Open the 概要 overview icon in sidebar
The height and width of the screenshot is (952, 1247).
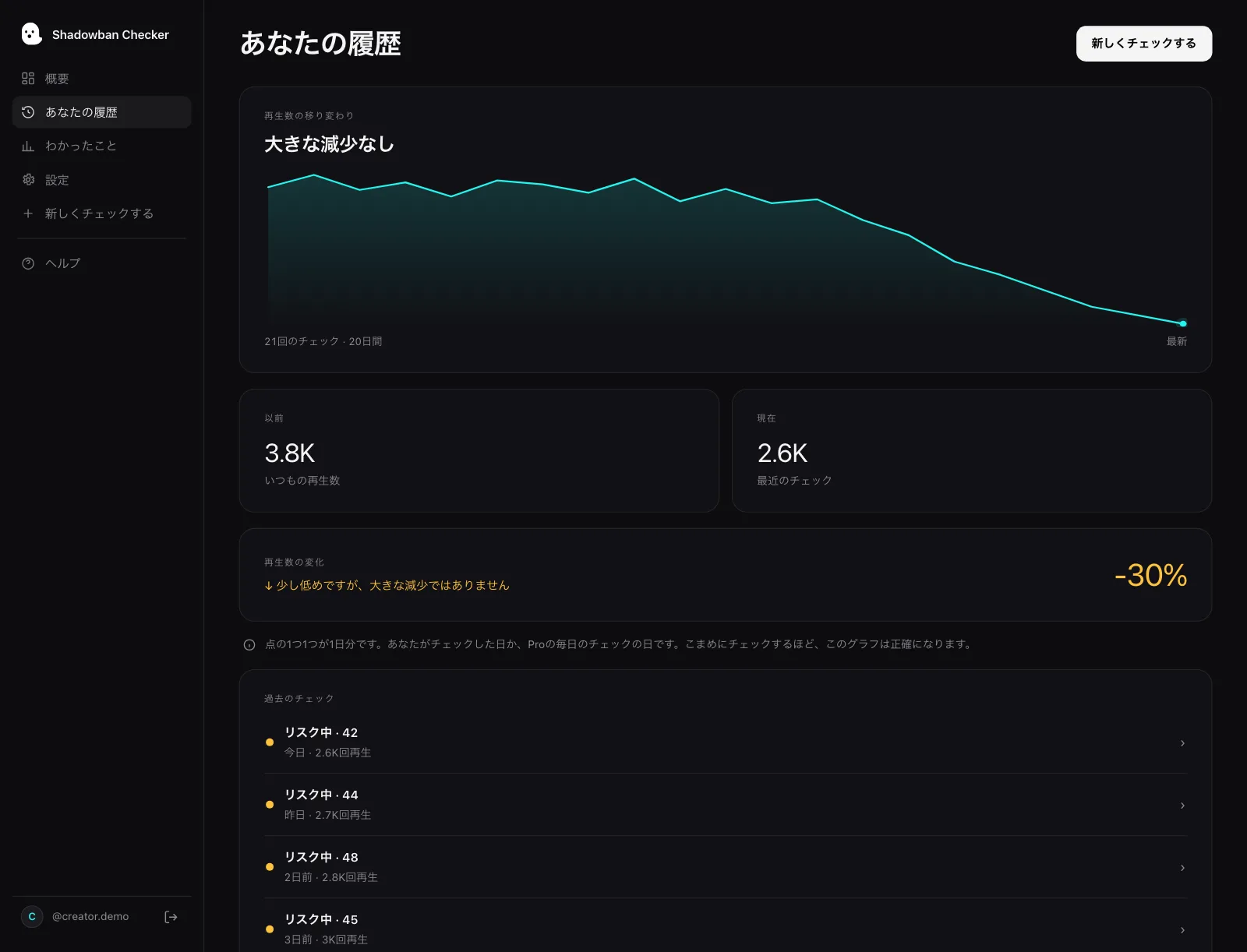click(x=28, y=79)
